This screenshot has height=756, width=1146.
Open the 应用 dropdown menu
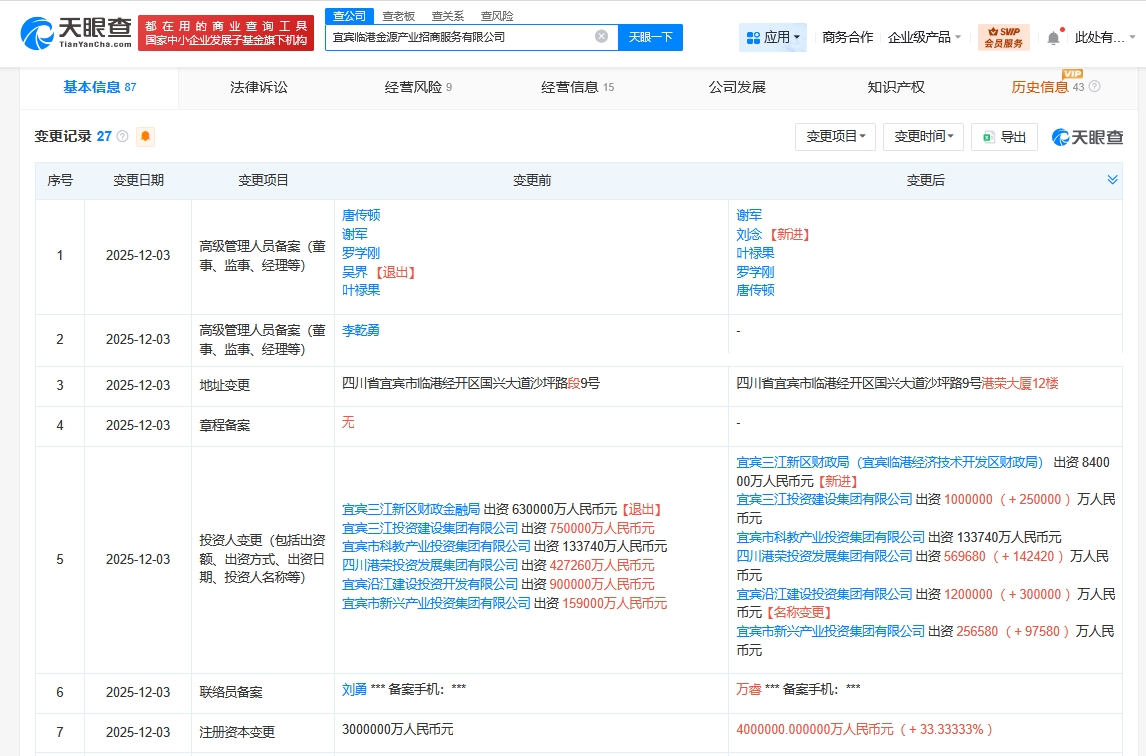click(773, 38)
